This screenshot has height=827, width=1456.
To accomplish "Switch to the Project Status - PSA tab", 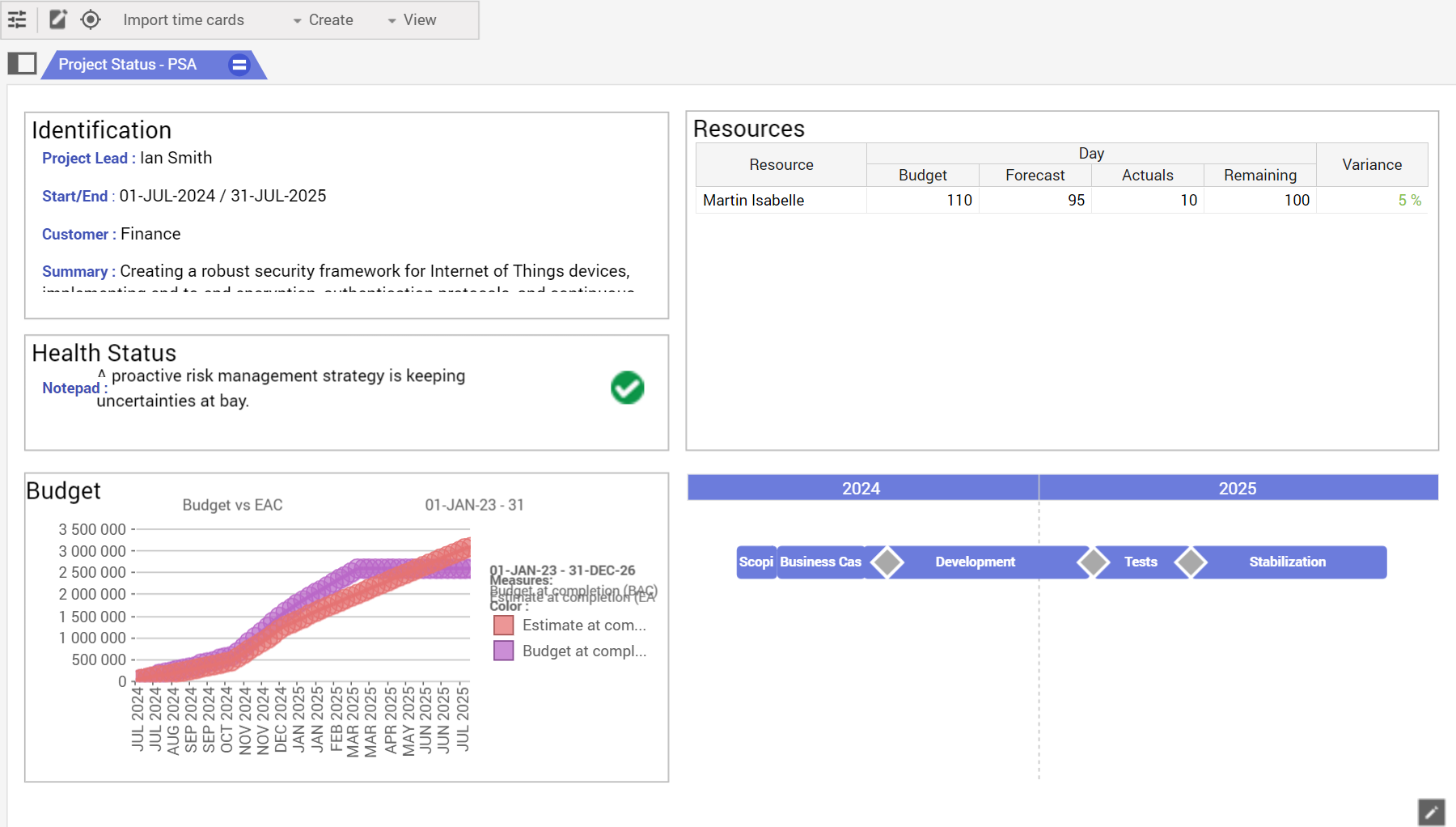I will 127,64.
